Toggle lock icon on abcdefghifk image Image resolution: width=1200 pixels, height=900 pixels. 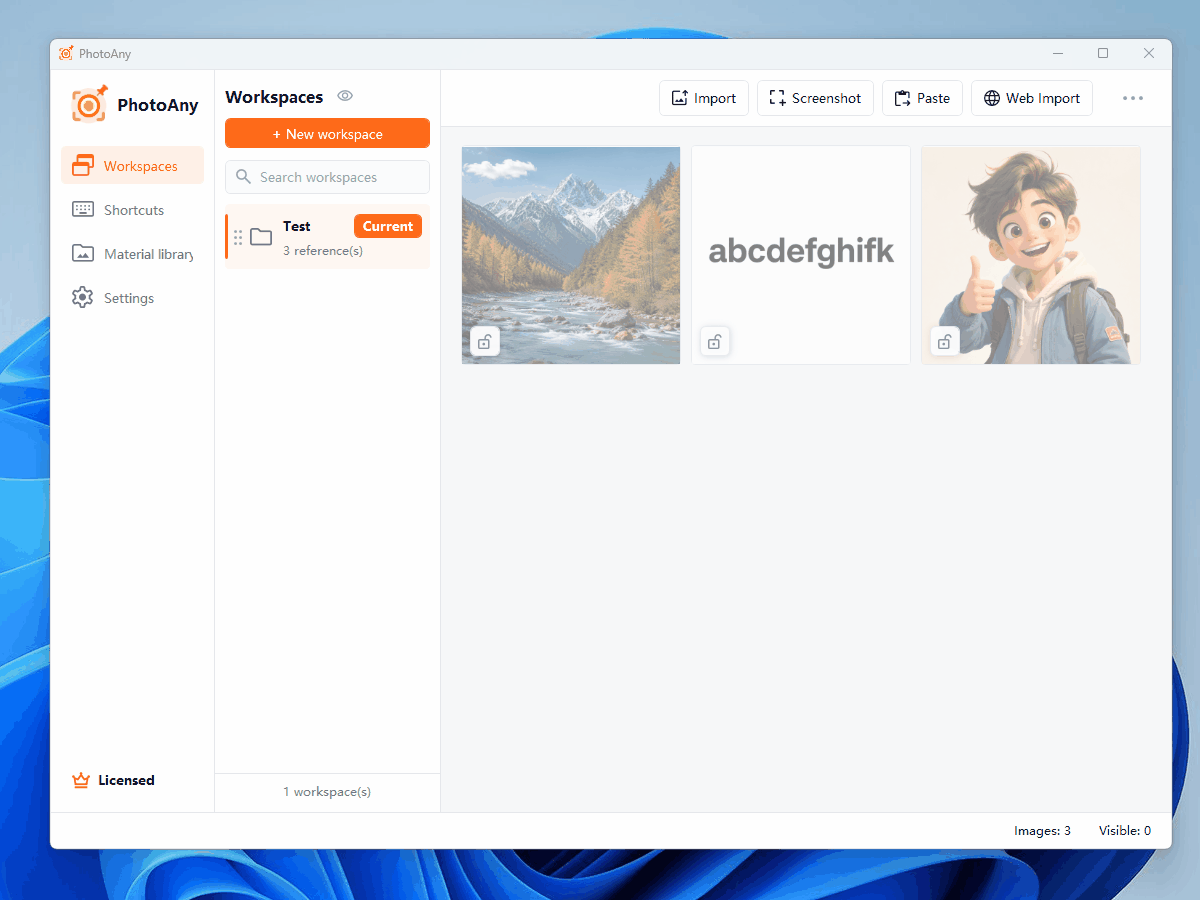coord(715,341)
